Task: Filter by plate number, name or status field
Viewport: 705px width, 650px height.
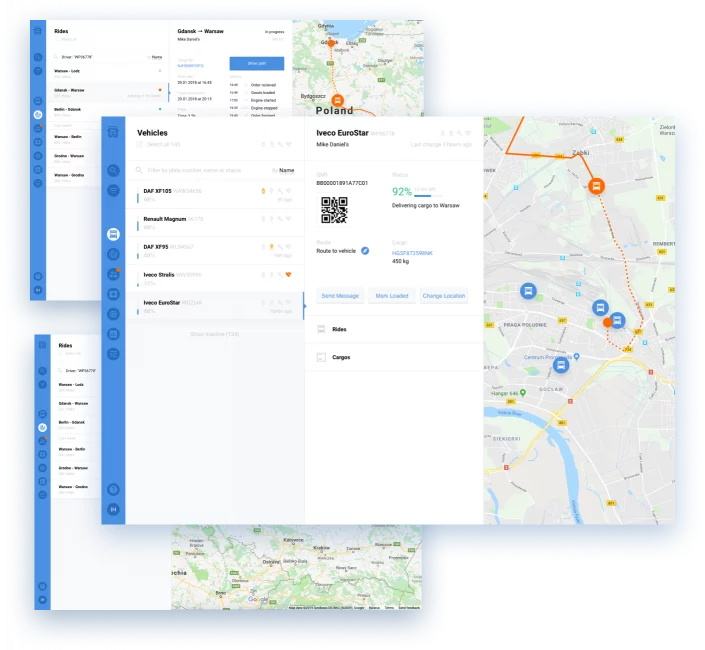Action: pyautogui.click(x=194, y=170)
